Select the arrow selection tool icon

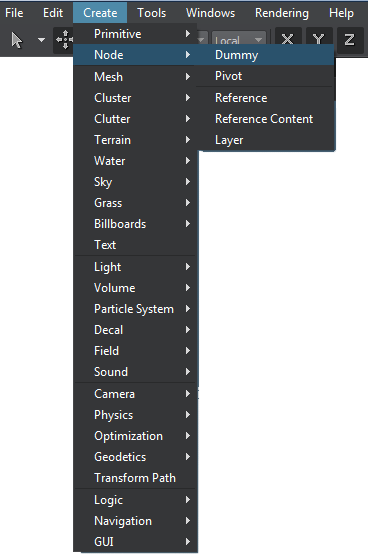[x=17, y=40]
